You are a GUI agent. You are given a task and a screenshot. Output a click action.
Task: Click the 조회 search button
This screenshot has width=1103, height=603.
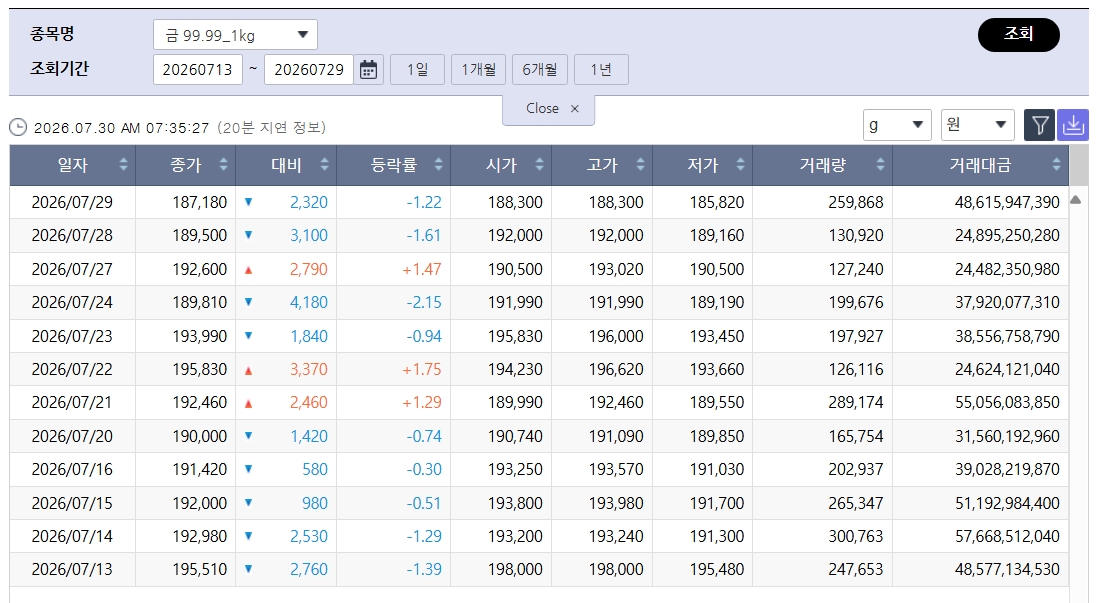[1019, 34]
